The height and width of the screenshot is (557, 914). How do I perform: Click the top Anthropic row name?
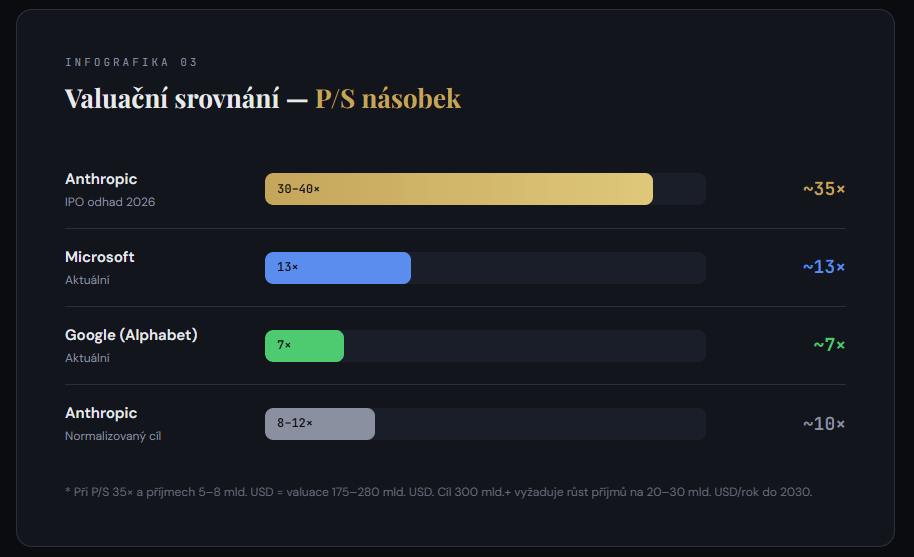coord(101,179)
